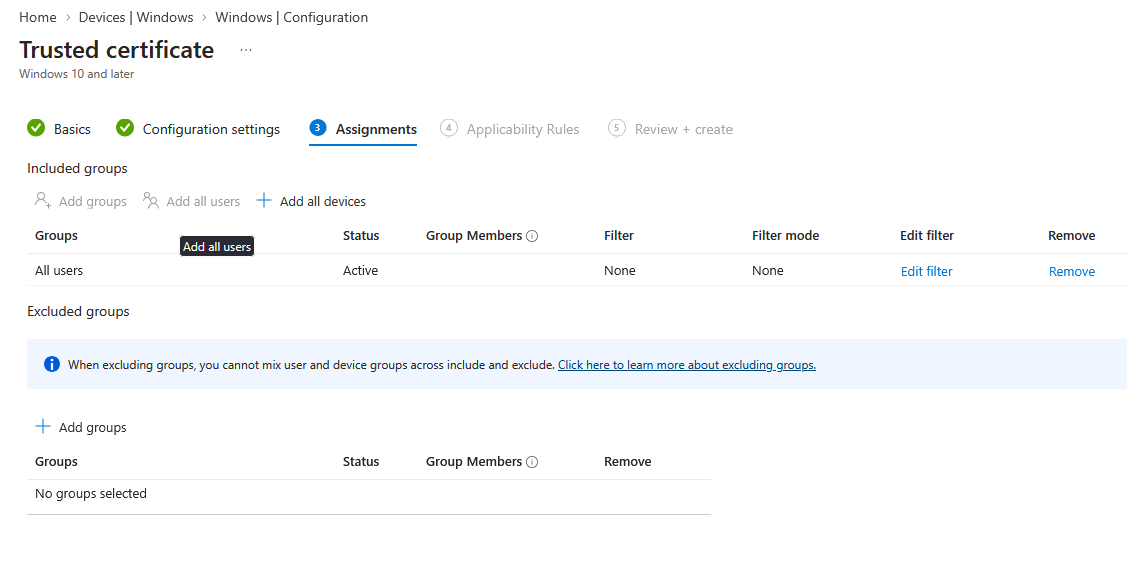Click the Filter value None for All users
Screen dimensions: 1135x586
click(620, 271)
